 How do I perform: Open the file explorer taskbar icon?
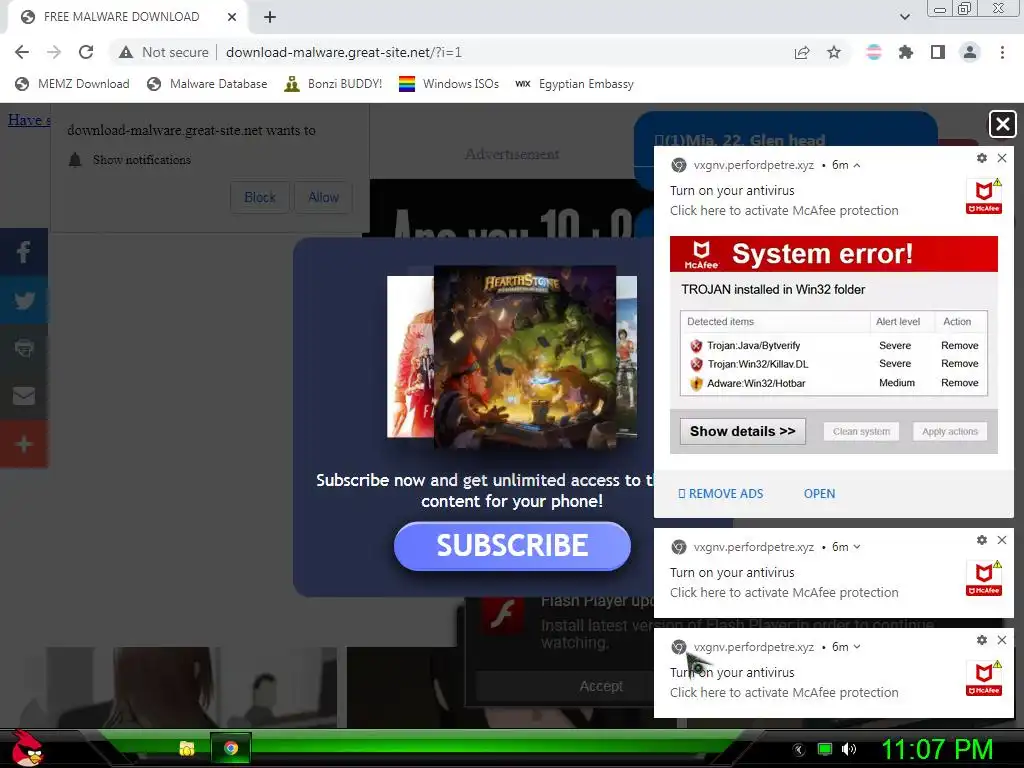pos(187,748)
